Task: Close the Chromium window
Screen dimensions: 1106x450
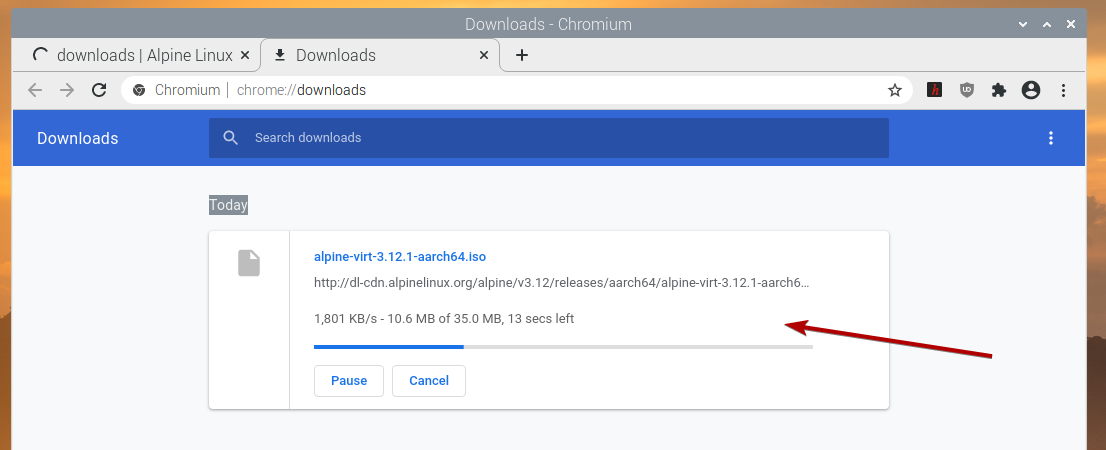Action: click(x=1071, y=24)
